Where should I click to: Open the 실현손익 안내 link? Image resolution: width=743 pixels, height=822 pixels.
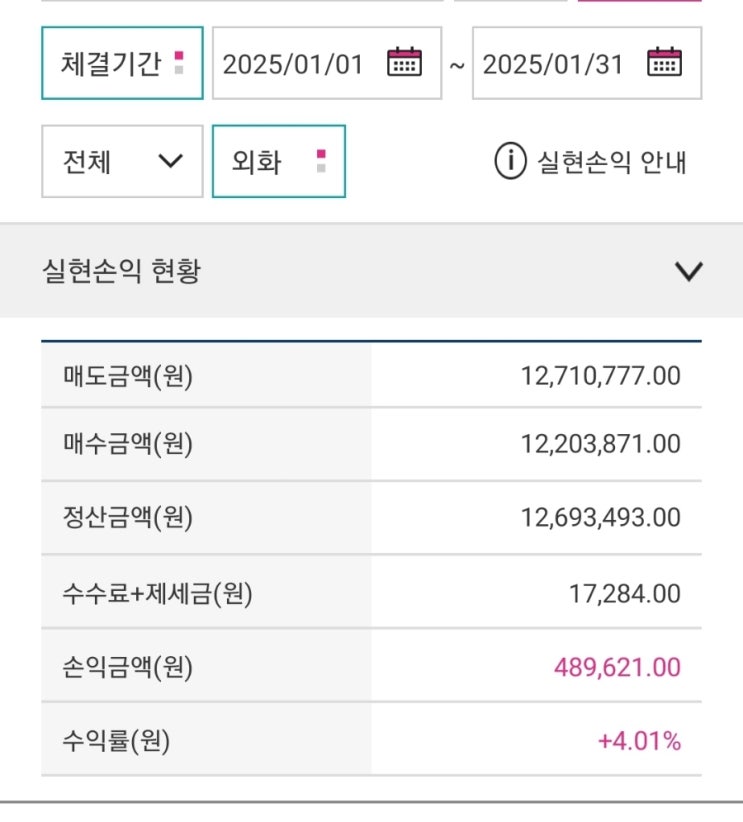point(611,162)
